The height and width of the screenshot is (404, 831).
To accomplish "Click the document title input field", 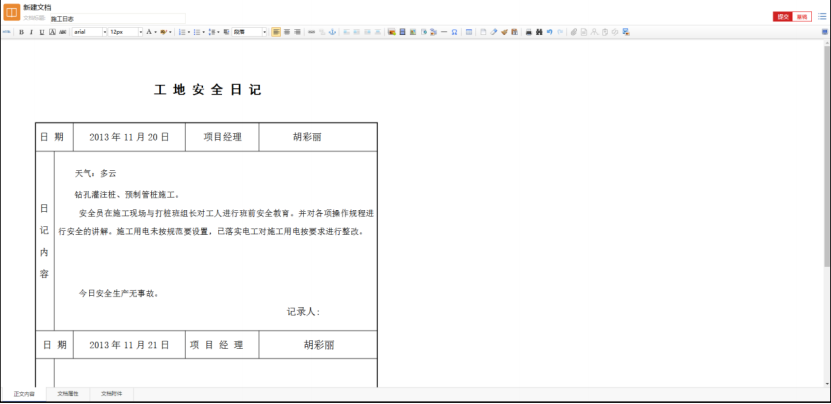I will coord(117,19).
